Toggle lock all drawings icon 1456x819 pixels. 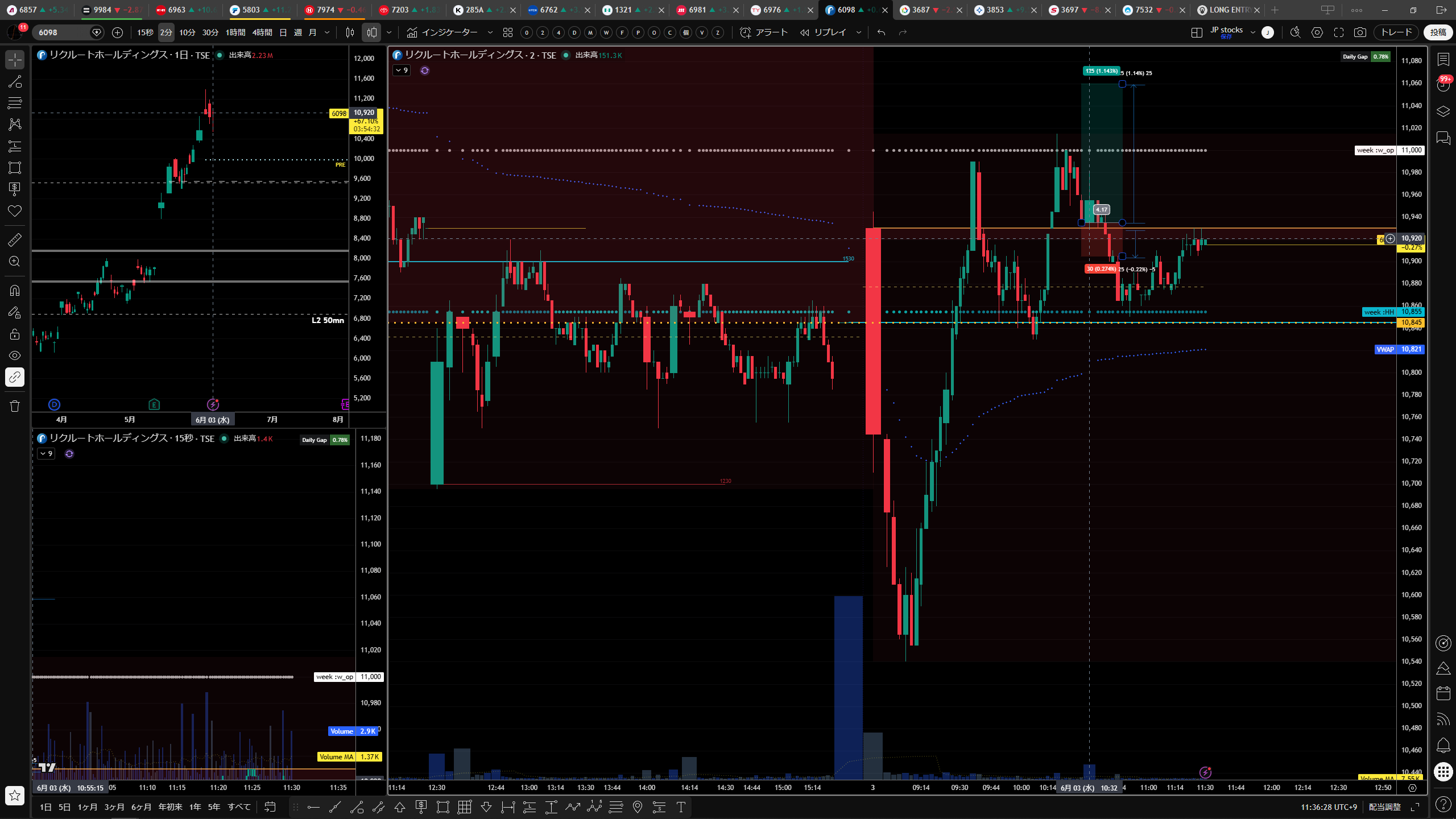(15, 334)
